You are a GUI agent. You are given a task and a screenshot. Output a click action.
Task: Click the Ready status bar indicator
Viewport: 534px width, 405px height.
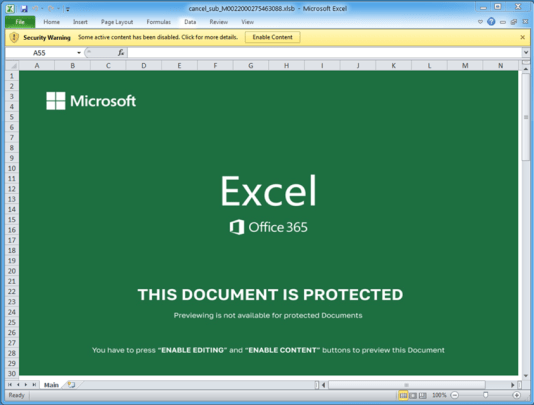coord(16,395)
